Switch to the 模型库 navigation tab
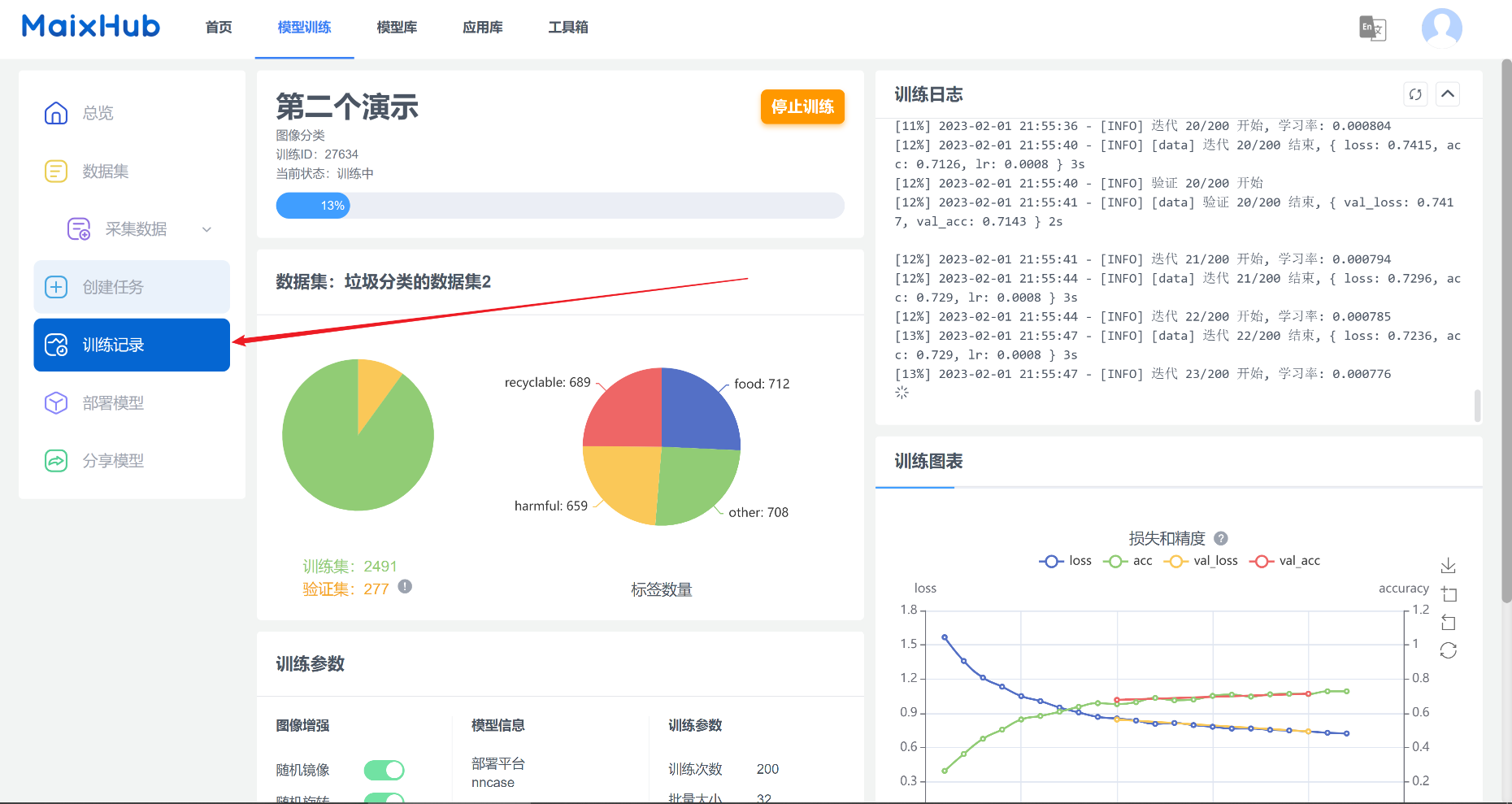Viewport: 1512px width, 804px height. pos(397,27)
